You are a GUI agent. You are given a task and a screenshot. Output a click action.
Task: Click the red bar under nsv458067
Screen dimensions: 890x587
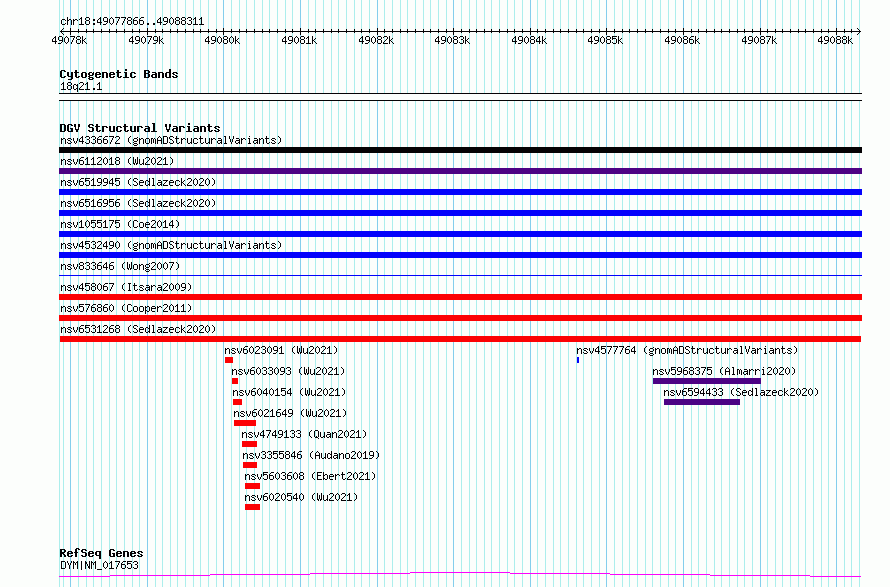pyautogui.click(x=460, y=297)
